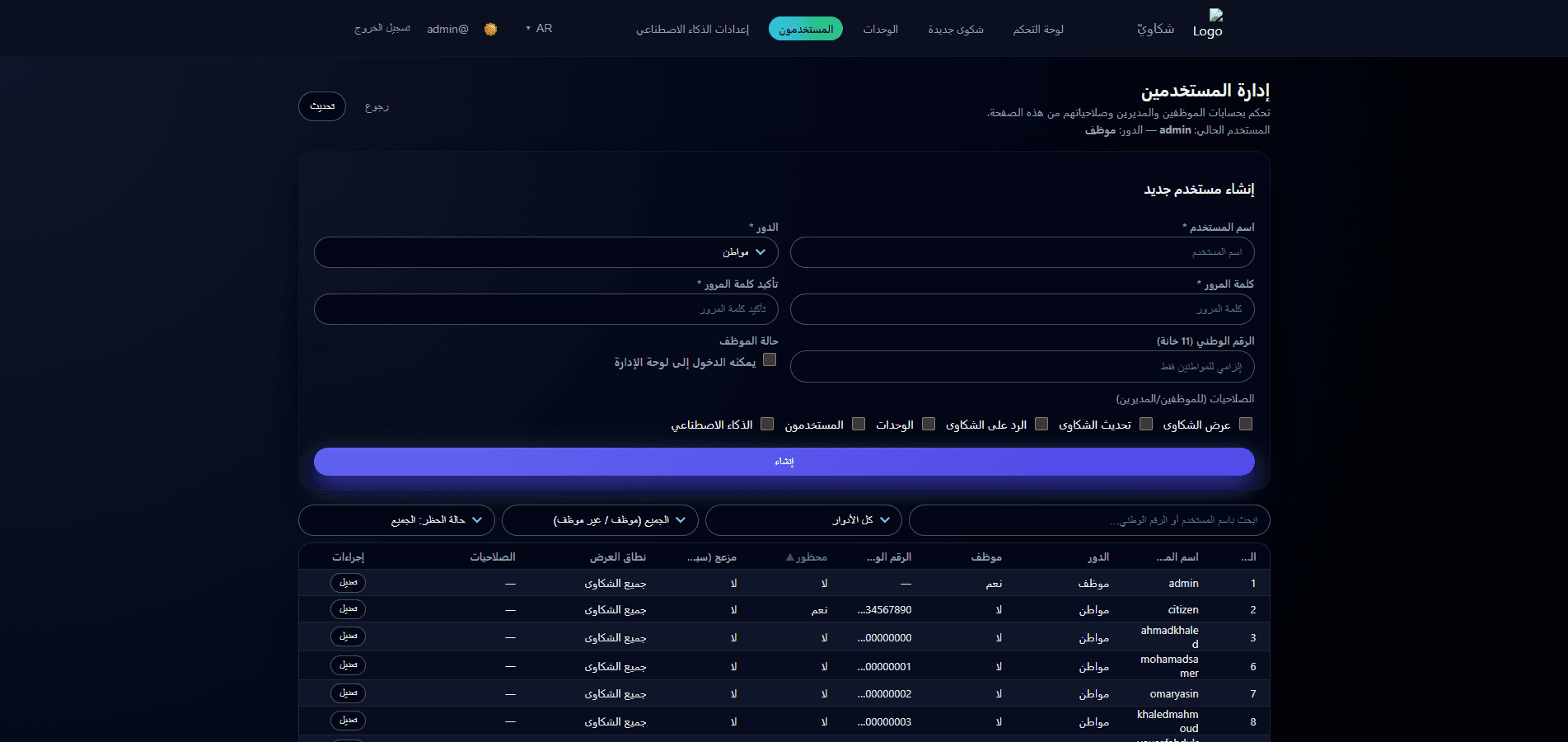Open the شكوى جديدة page

coord(956,28)
